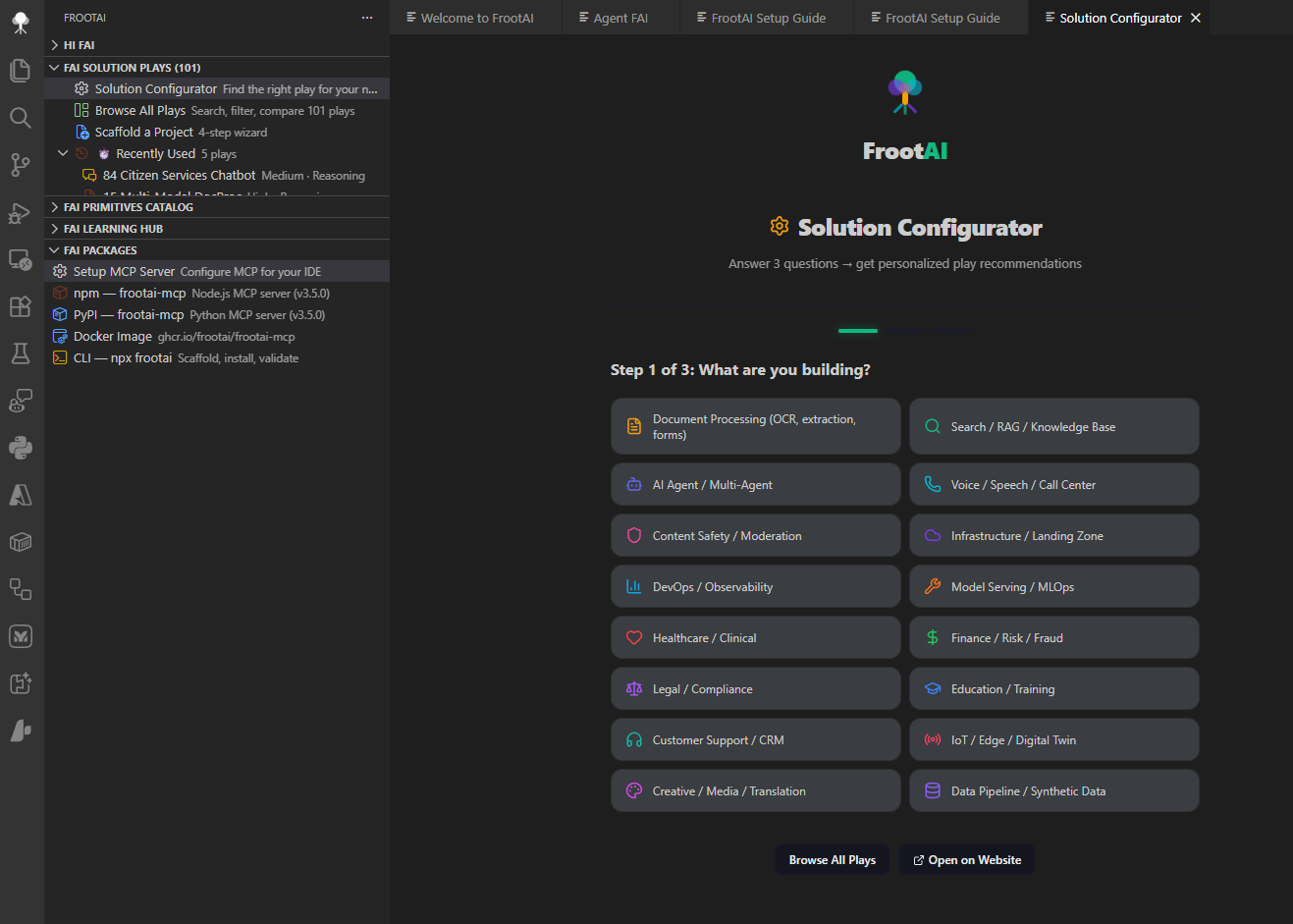The width and height of the screenshot is (1293, 924).
Task: Pick IoT / Edge / Digital Twin
Action: coord(1053,739)
